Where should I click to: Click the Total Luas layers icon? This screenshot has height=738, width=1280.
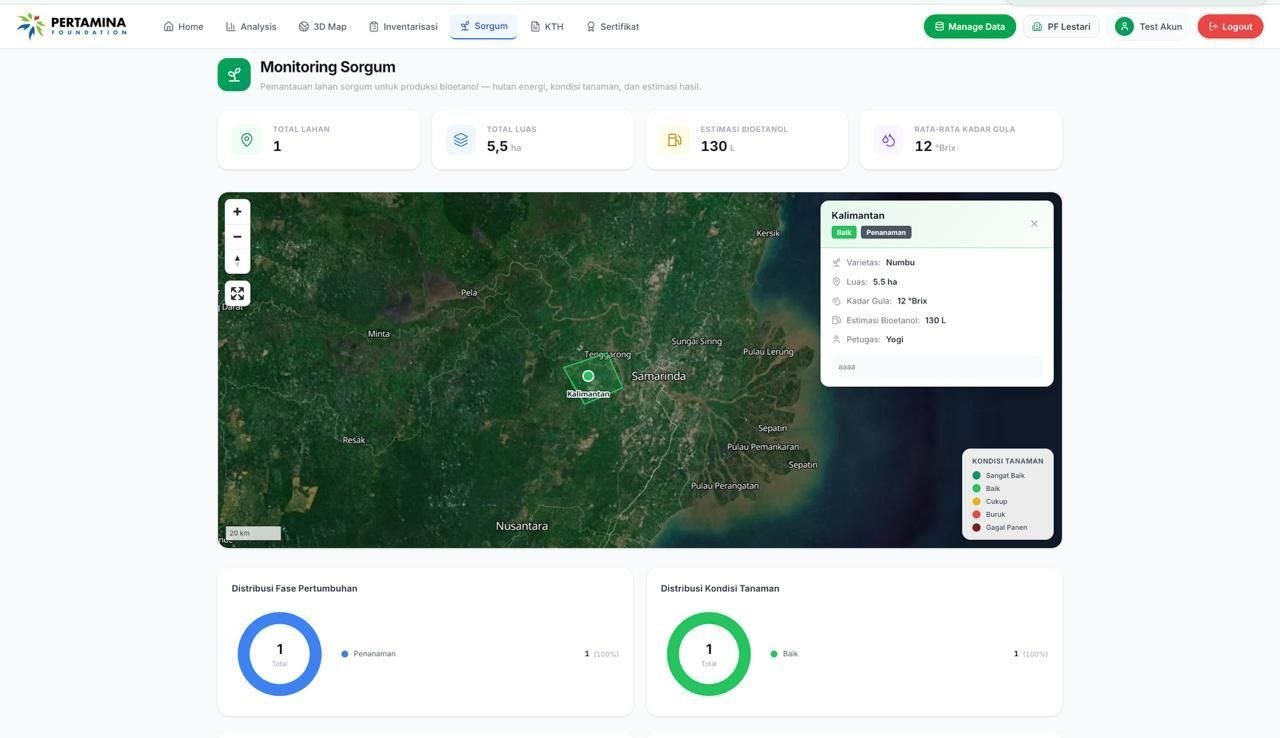click(x=461, y=140)
